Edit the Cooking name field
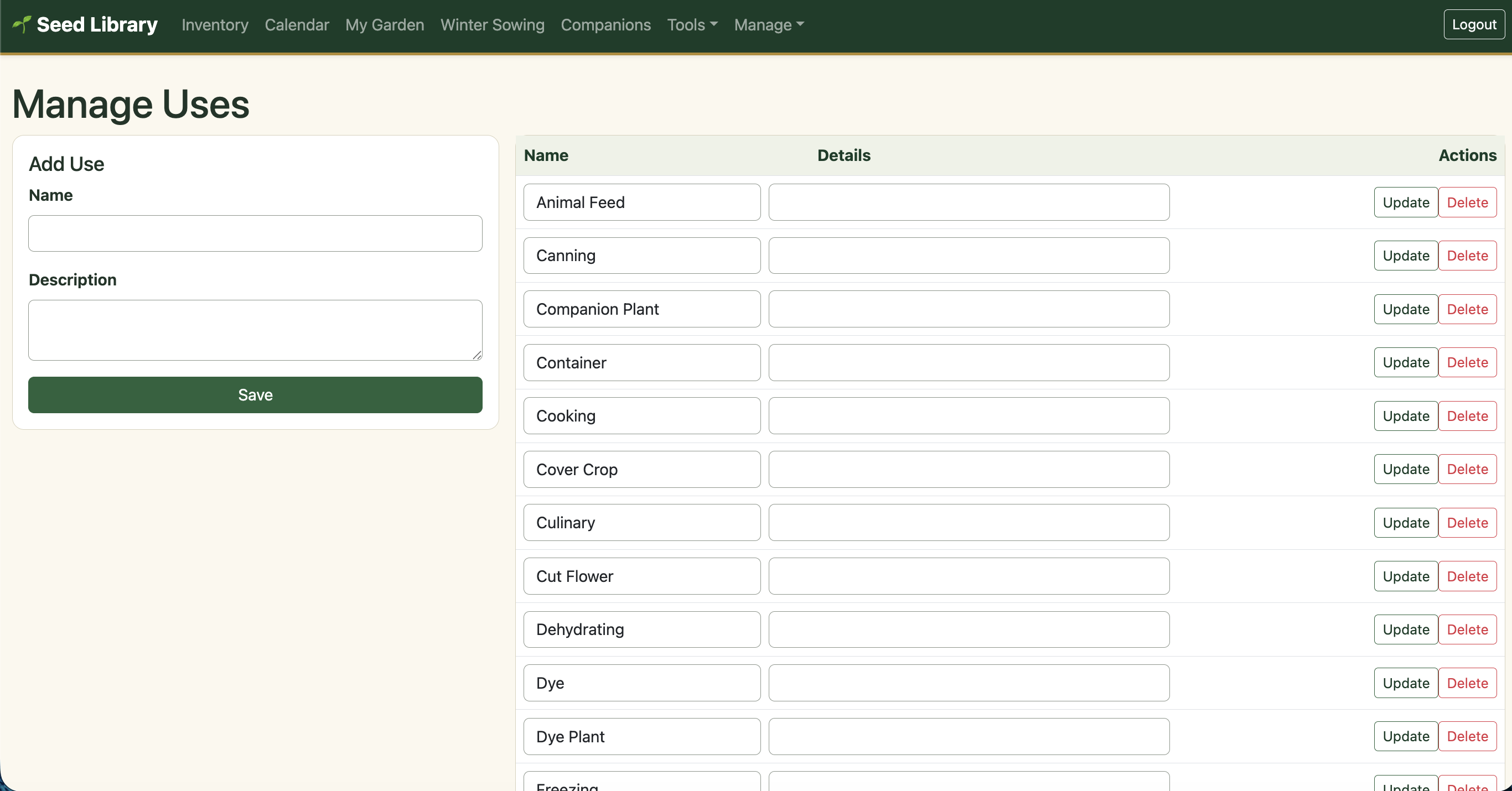This screenshot has height=791, width=1512. coord(642,416)
